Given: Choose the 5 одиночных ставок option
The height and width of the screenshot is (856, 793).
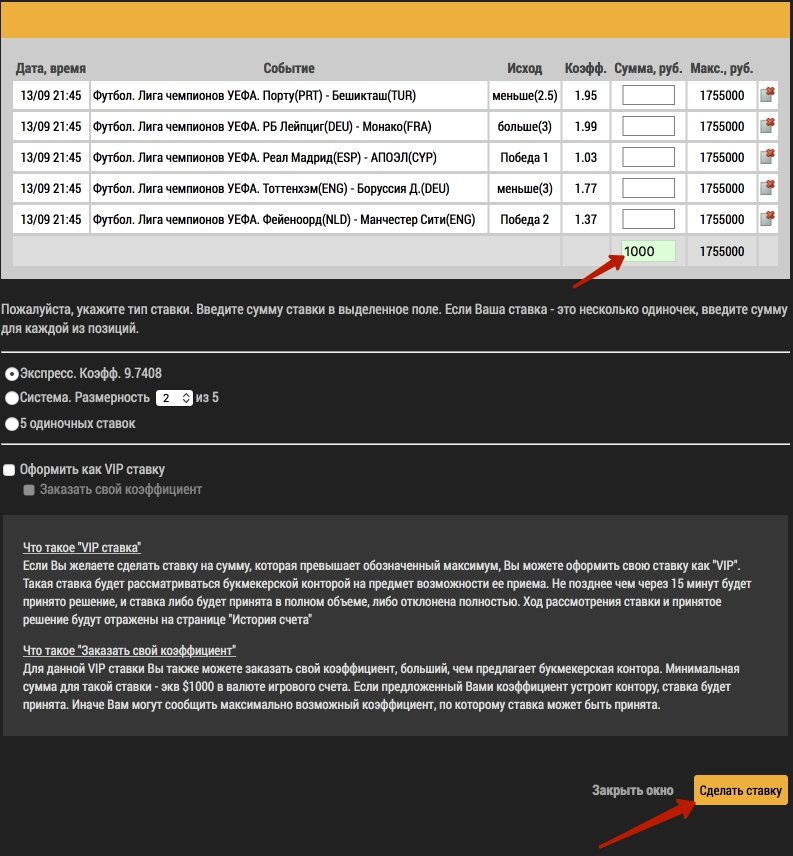Looking at the screenshot, I should [x=12, y=423].
